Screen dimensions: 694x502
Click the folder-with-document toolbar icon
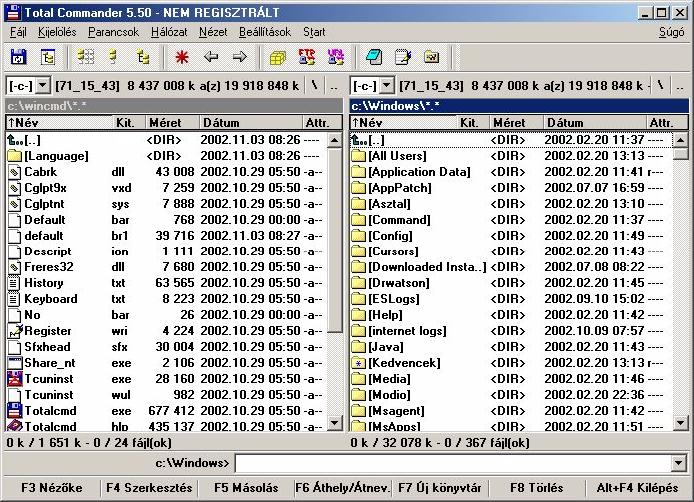[432, 57]
